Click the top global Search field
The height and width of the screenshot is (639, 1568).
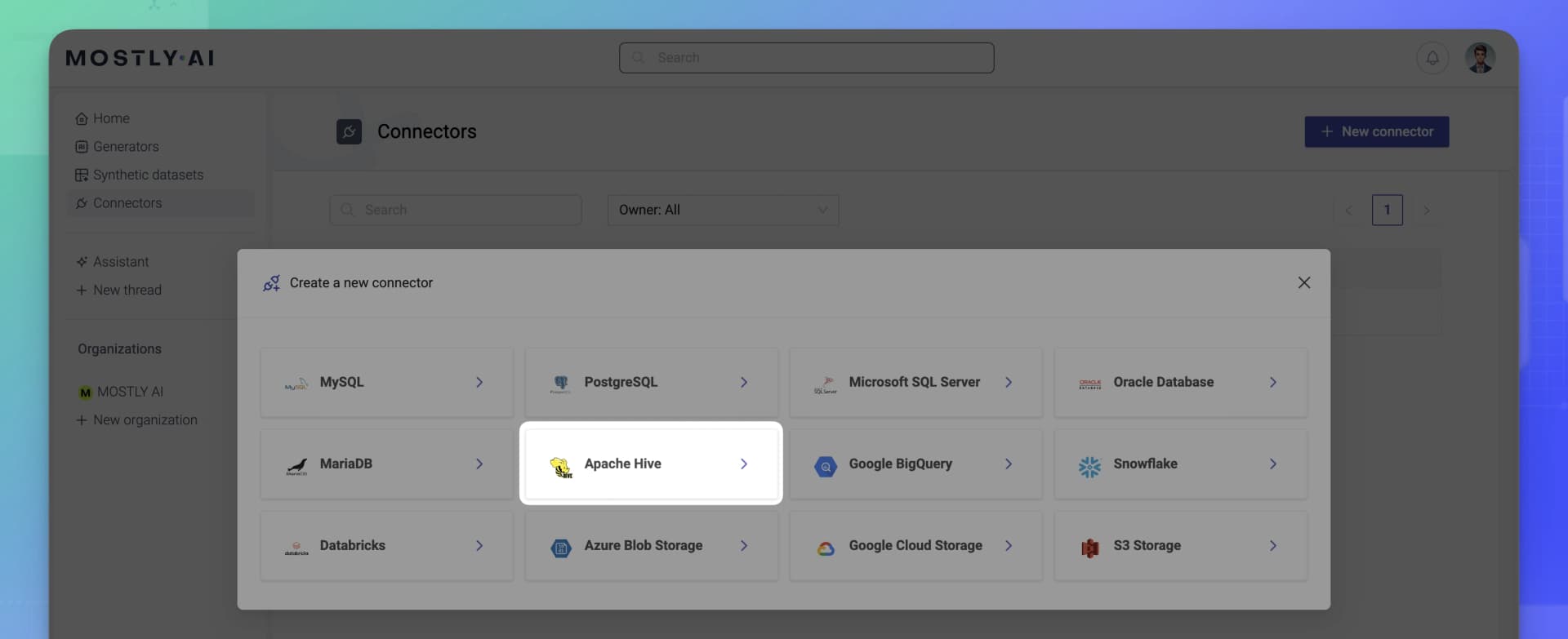pos(807,58)
